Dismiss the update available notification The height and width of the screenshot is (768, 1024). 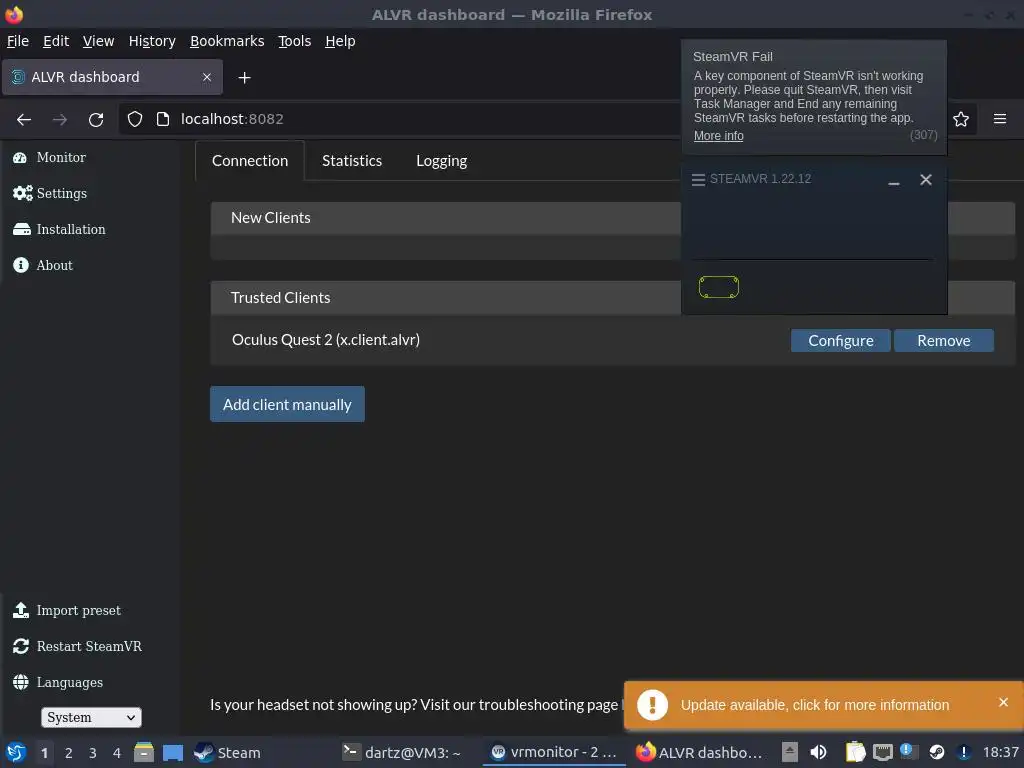(1003, 702)
